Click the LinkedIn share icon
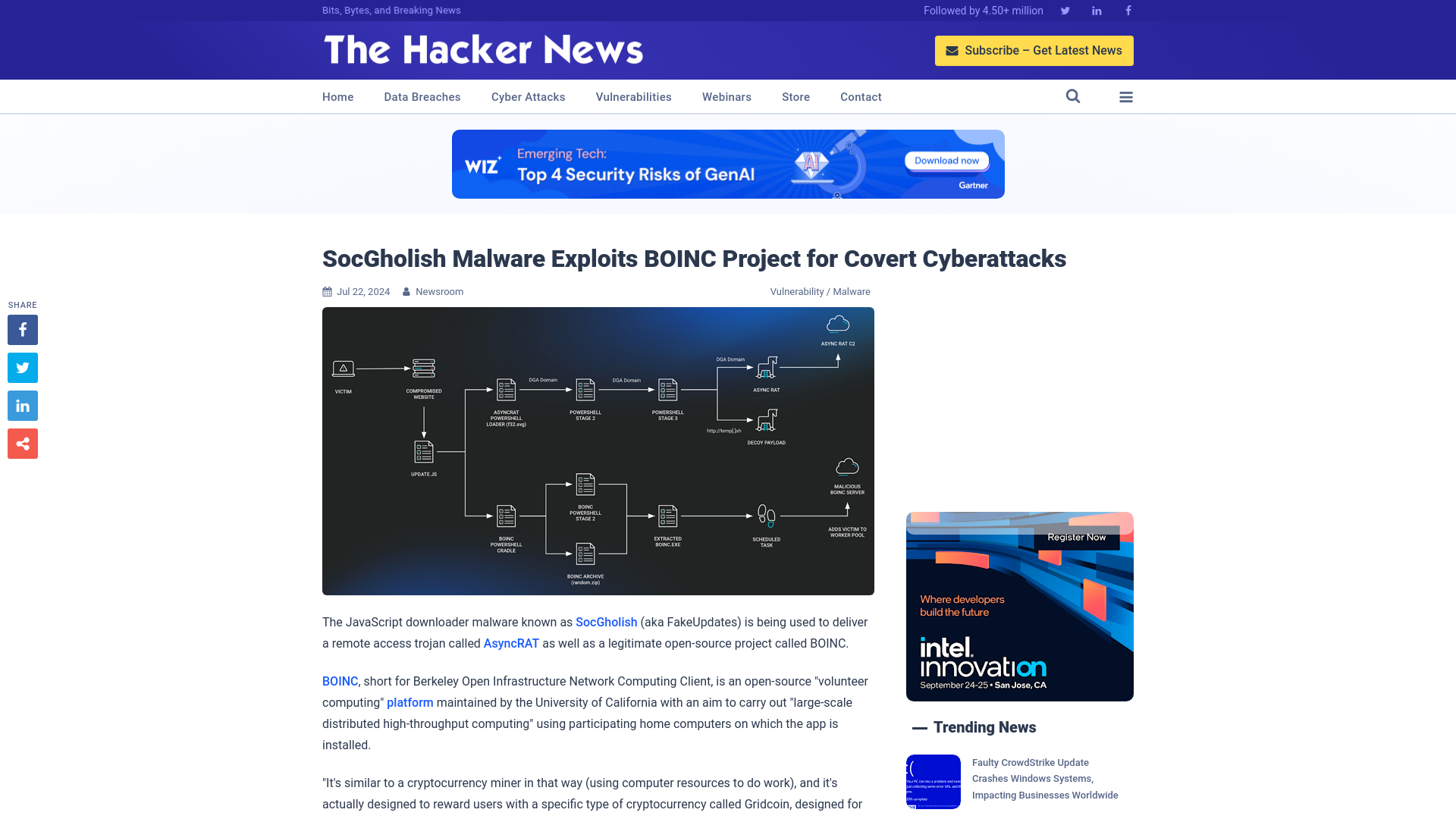This screenshot has height=819, width=1456. 22,405
